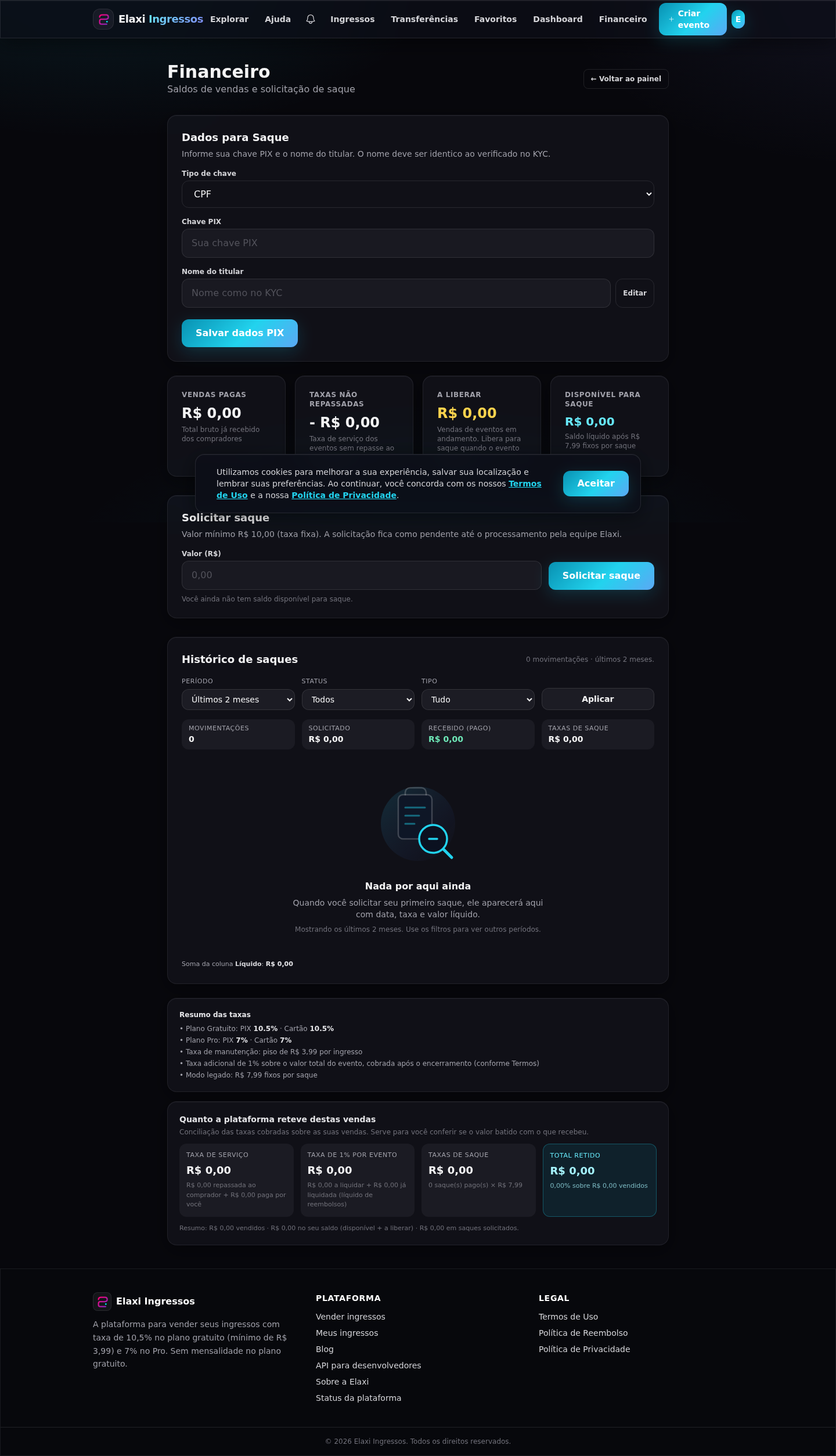Image resolution: width=836 pixels, height=1456 pixels.
Task: Open the Blog footer link
Action: tap(325, 1349)
